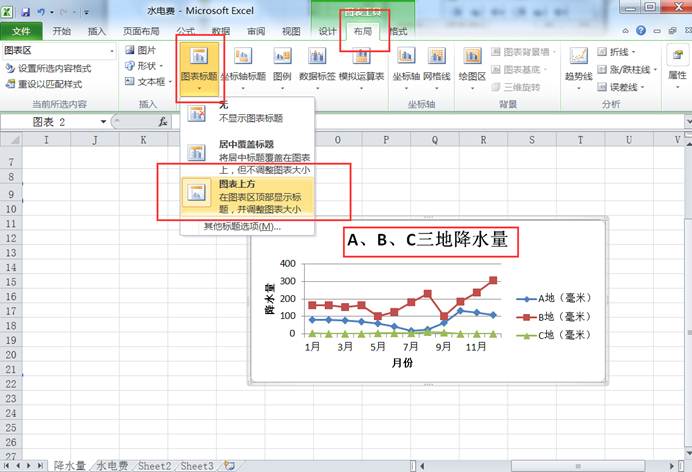The width and height of the screenshot is (692, 472).
Task: Select the 趋势线 trendline icon
Action: click(578, 64)
